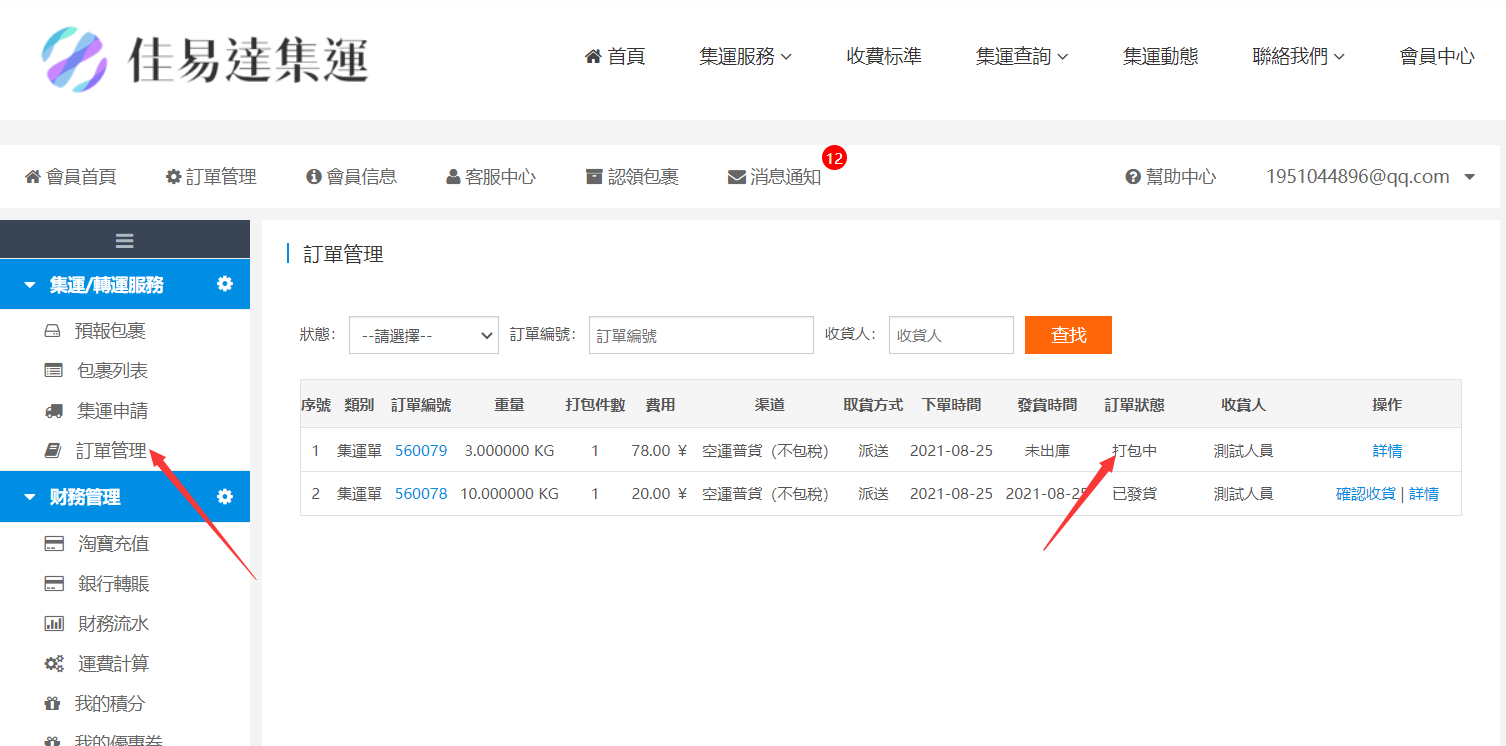Screen dimensions: 1506x746
Task: Open 淘寶充值 in sidebar
Action: point(114,544)
